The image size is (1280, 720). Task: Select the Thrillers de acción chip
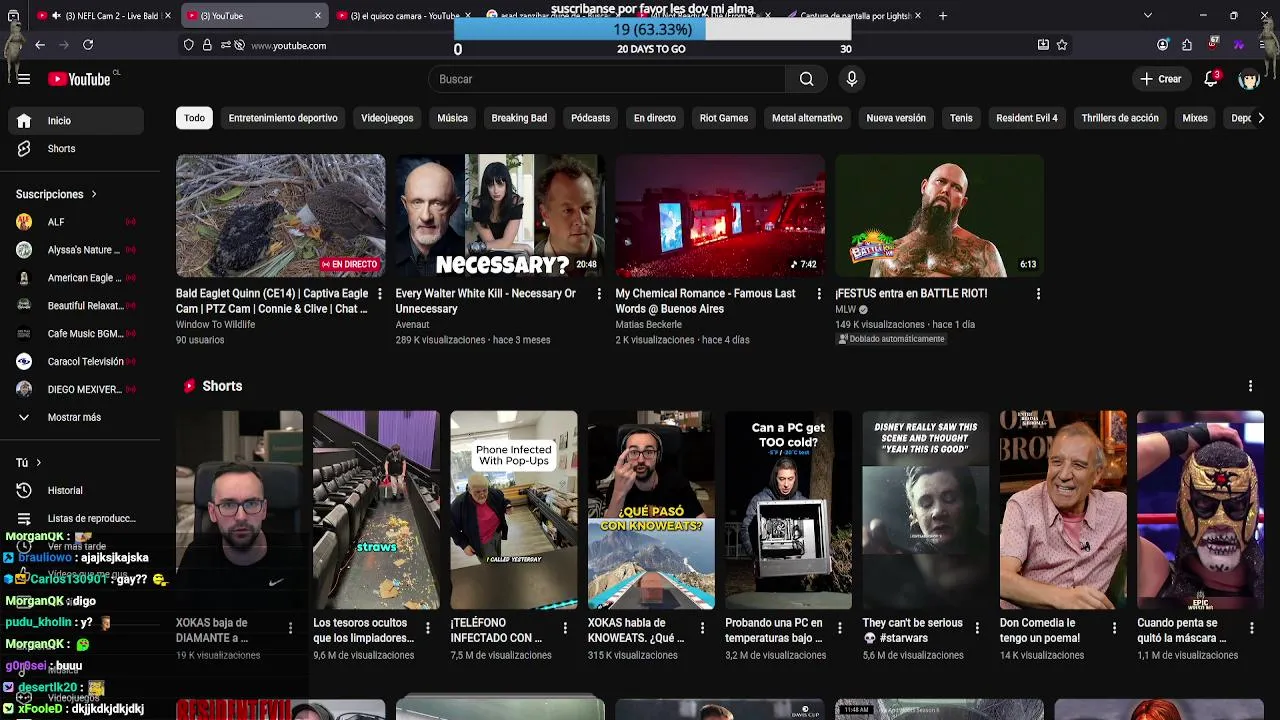pyautogui.click(x=1120, y=118)
